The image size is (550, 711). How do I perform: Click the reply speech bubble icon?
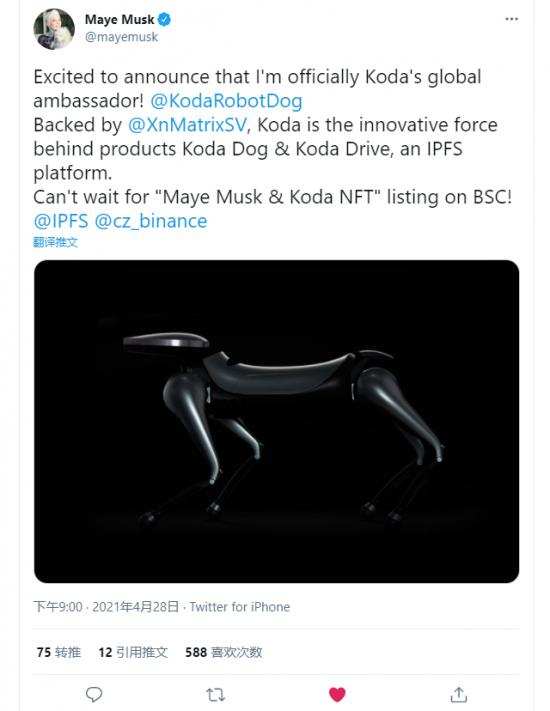[94, 694]
